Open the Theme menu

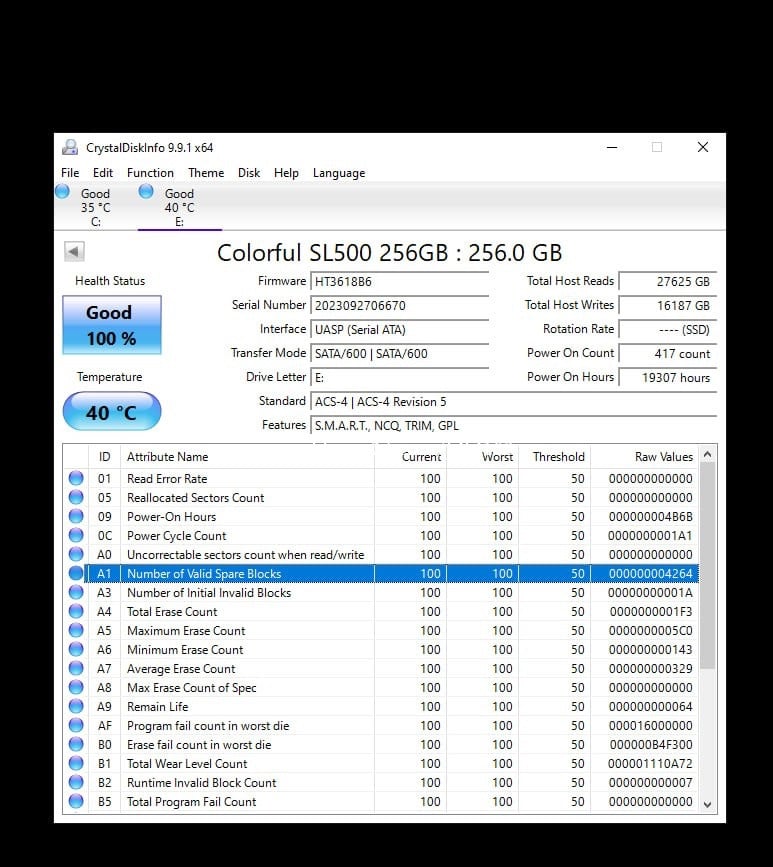coord(206,173)
